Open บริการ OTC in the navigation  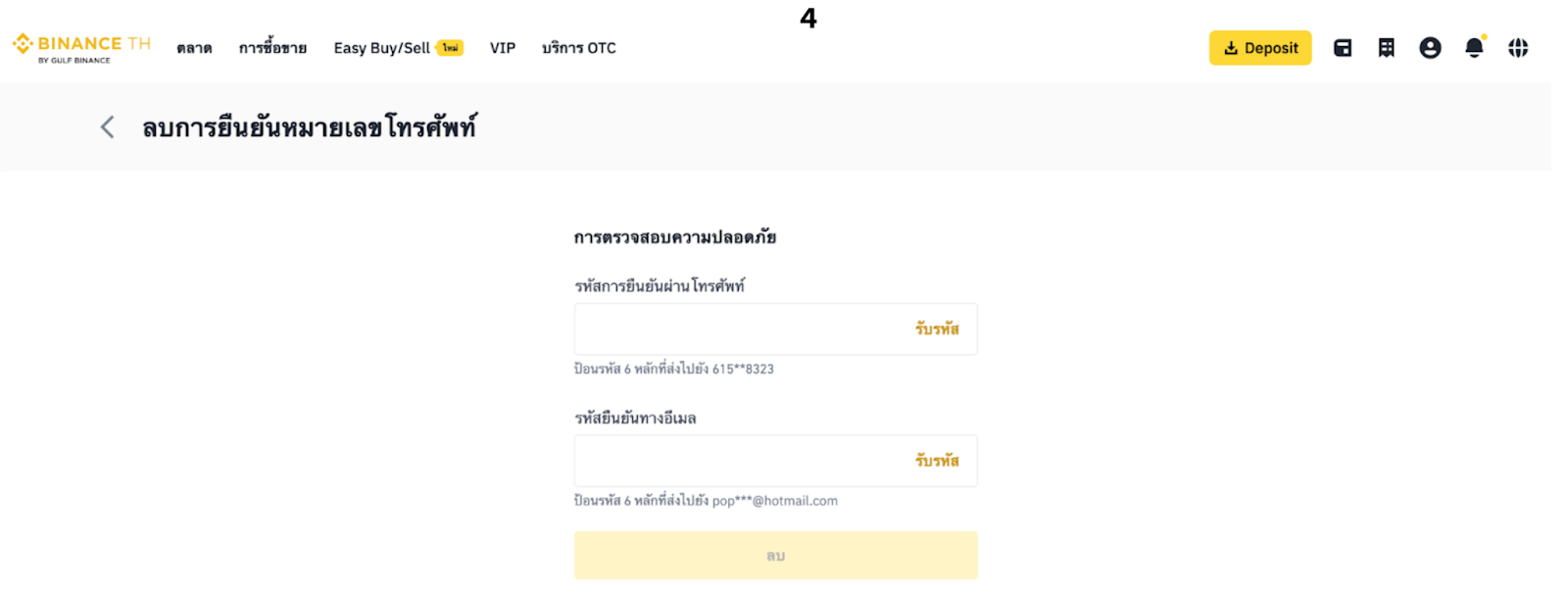pyautogui.click(x=579, y=48)
